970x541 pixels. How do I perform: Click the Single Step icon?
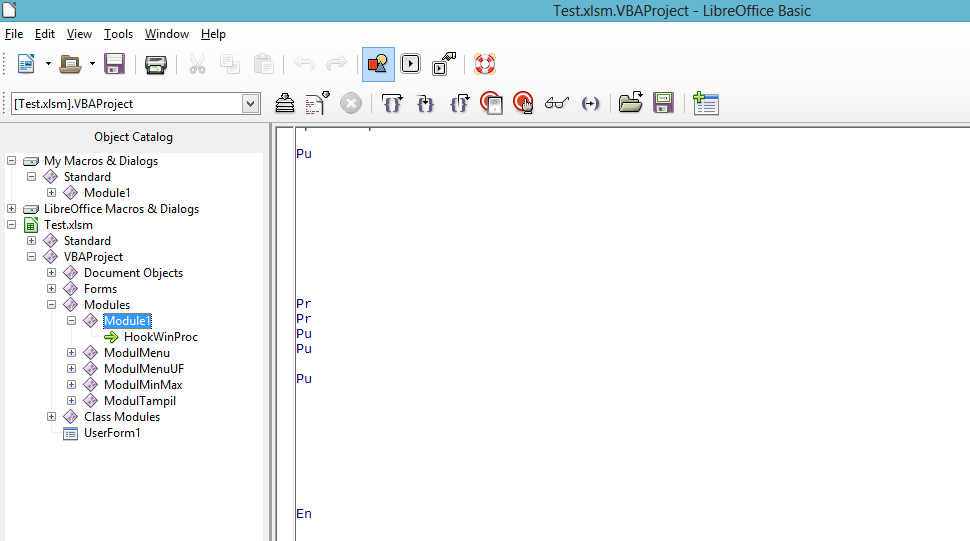click(425, 103)
